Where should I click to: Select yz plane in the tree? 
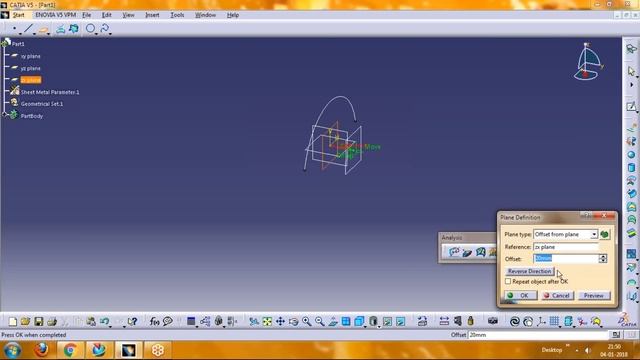pos(31,68)
